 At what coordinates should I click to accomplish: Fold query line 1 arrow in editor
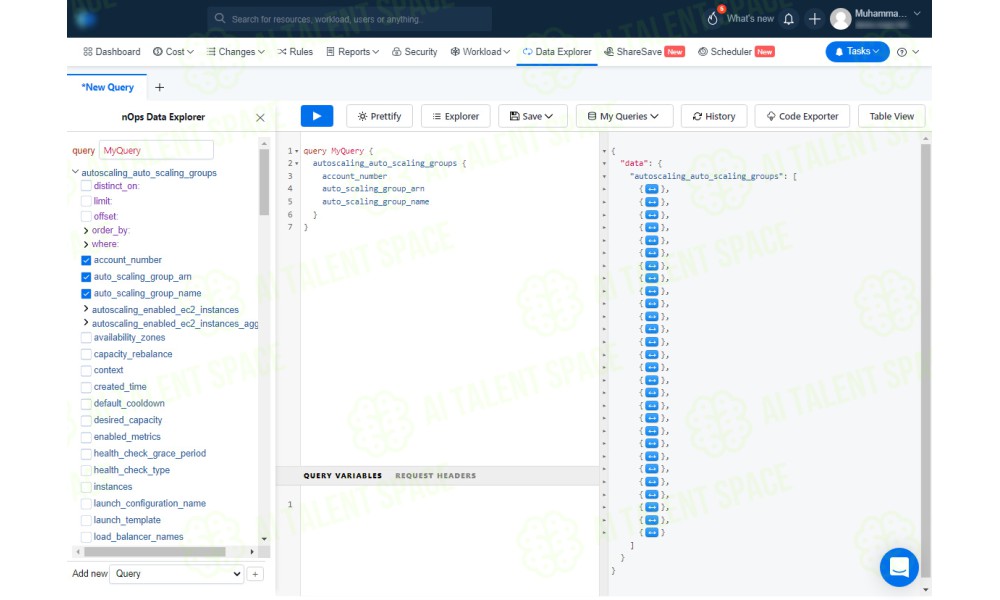click(x=297, y=151)
